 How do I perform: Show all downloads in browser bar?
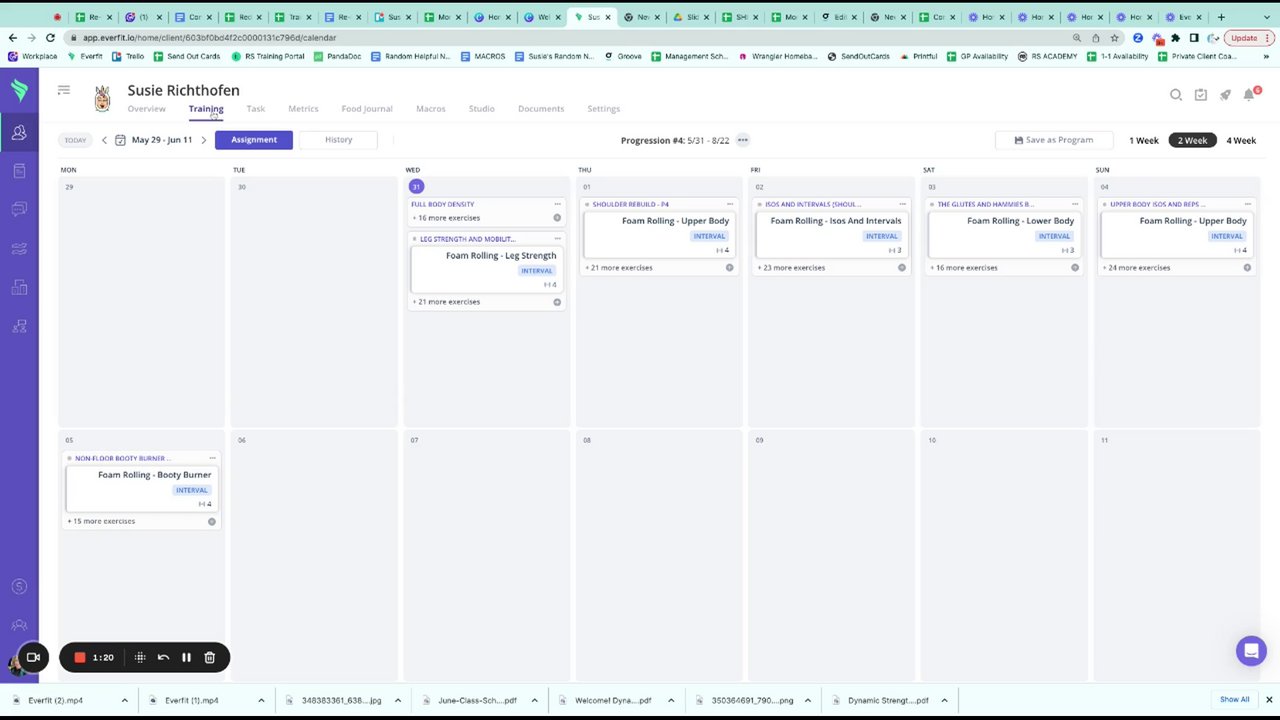(x=1234, y=700)
